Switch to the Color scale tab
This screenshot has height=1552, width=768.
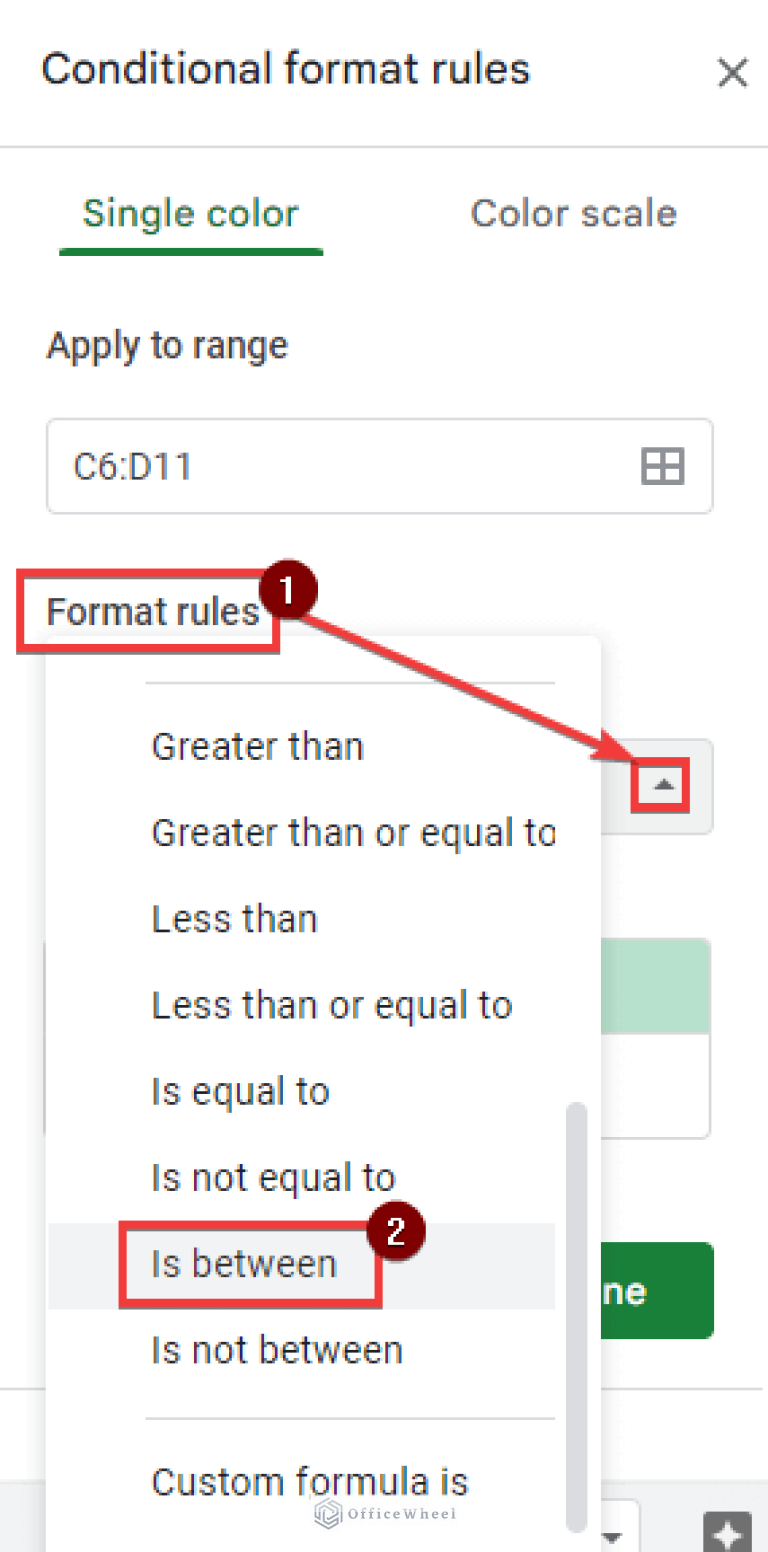pyautogui.click(x=573, y=213)
